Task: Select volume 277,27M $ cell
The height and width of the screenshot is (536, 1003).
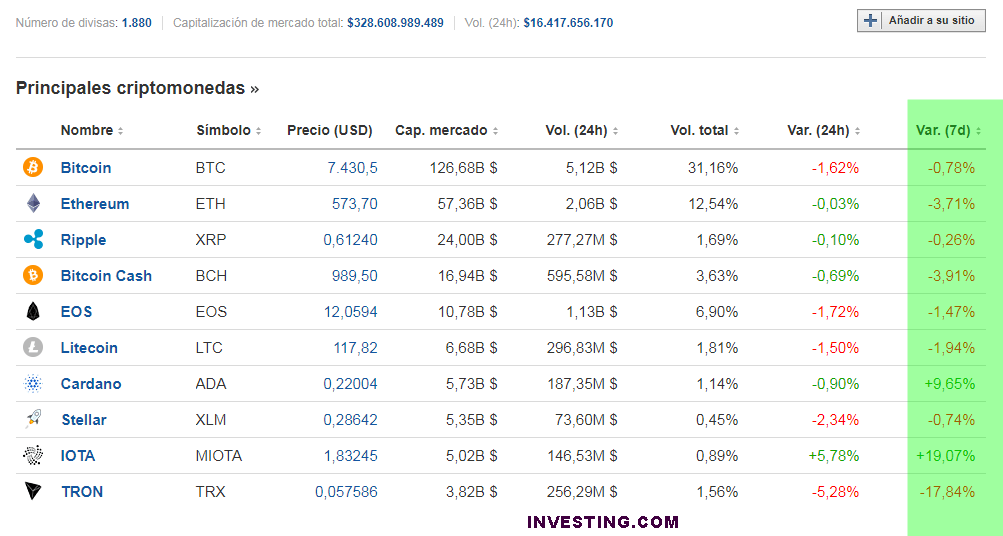Action: pyautogui.click(x=582, y=240)
